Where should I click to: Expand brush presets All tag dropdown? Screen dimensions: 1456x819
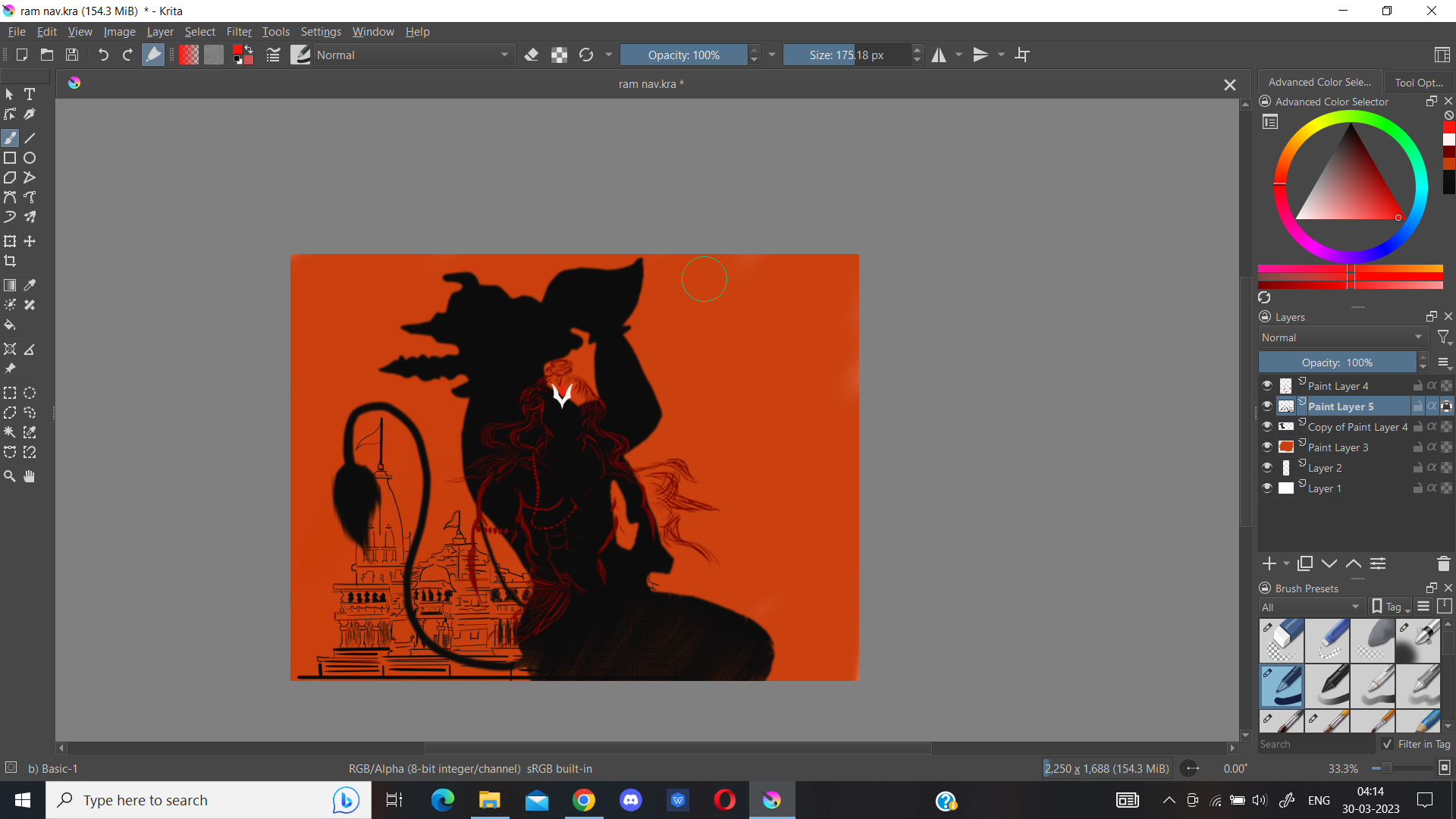point(1310,607)
